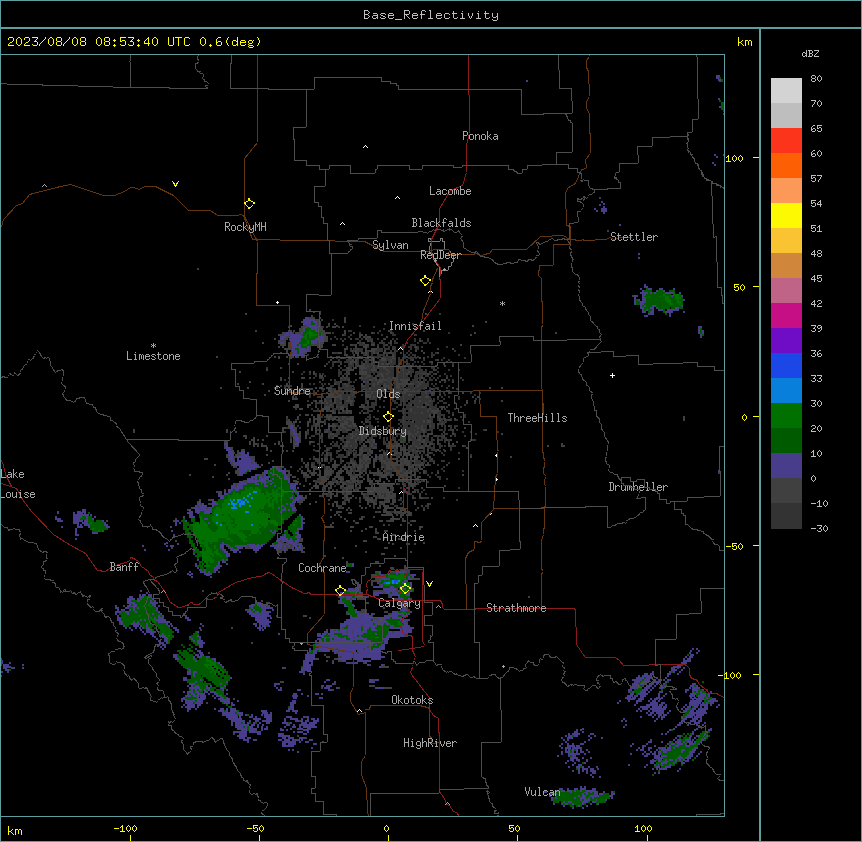Click the Okotoks label
The height and width of the screenshot is (842, 862).
click(x=412, y=700)
